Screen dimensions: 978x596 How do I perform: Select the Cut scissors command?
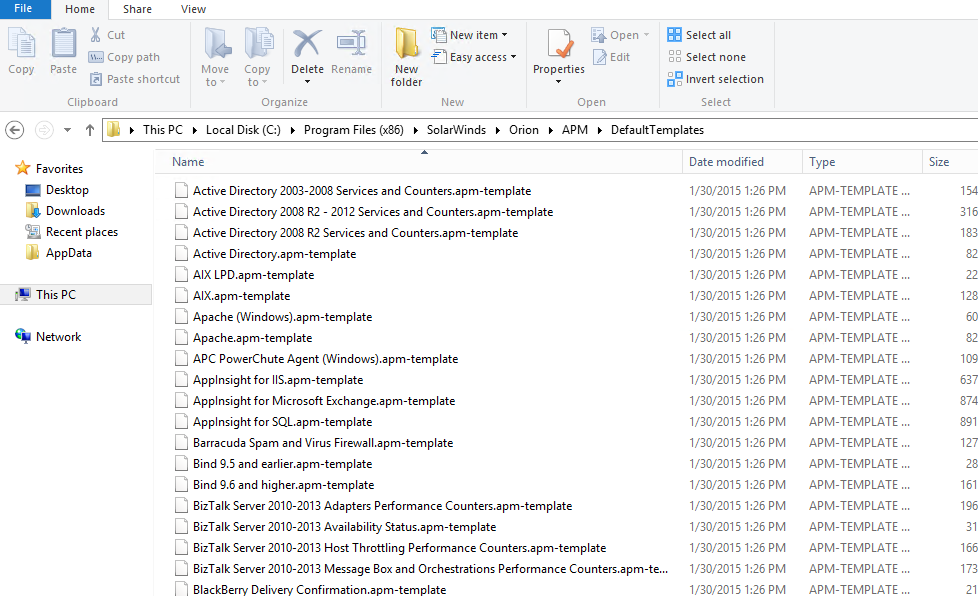[x=107, y=35]
